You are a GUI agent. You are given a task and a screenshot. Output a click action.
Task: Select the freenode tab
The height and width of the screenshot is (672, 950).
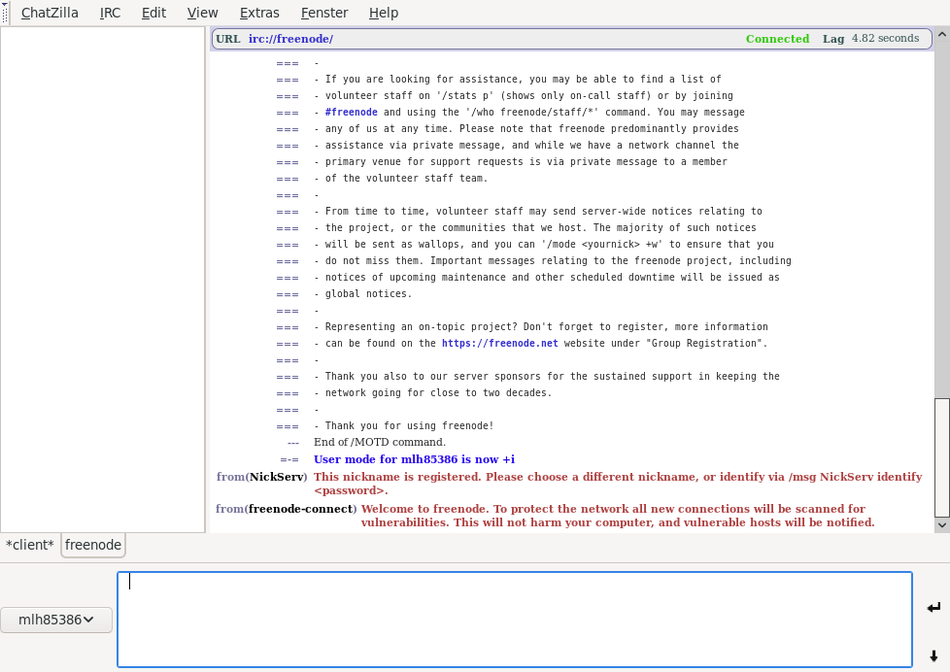tap(93, 545)
